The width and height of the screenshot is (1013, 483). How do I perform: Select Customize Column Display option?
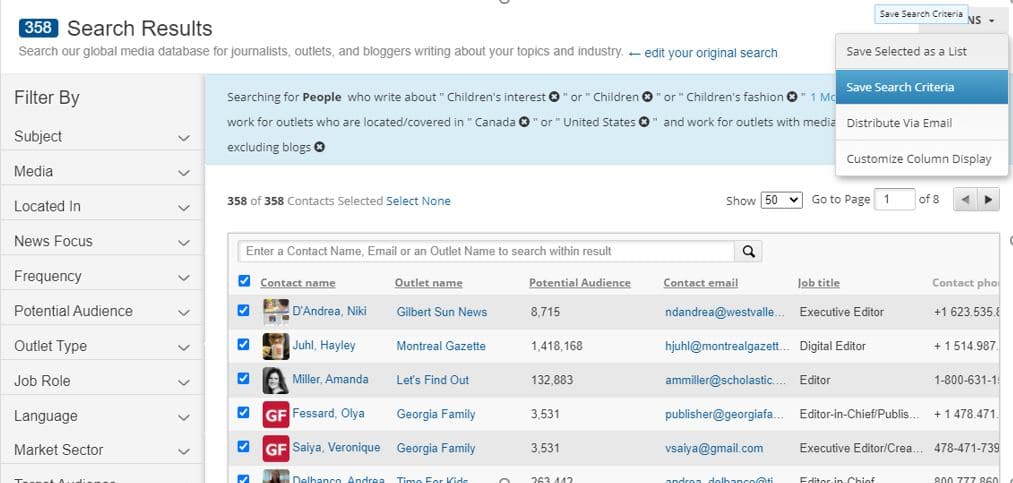pyautogui.click(x=918, y=159)
